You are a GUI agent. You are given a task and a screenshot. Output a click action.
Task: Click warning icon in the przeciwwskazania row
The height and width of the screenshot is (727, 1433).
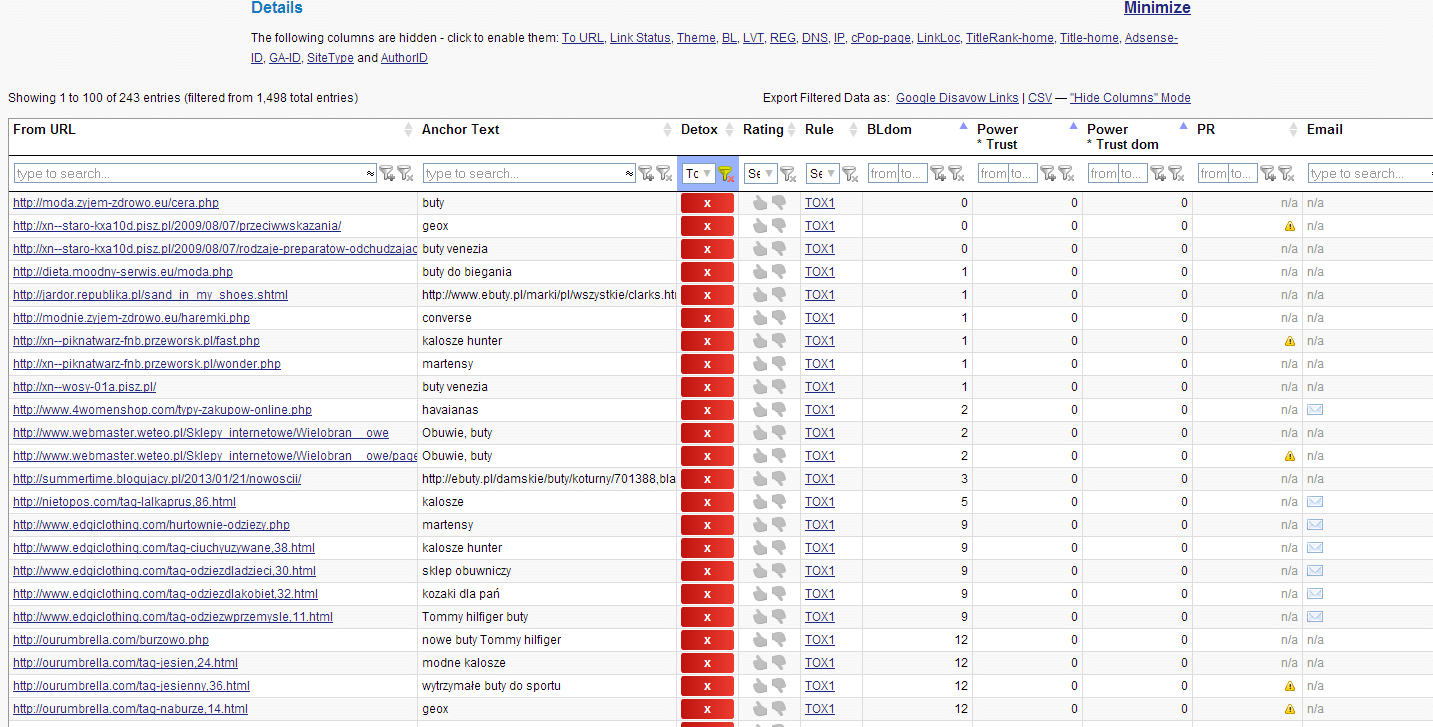coord(1290,226)
